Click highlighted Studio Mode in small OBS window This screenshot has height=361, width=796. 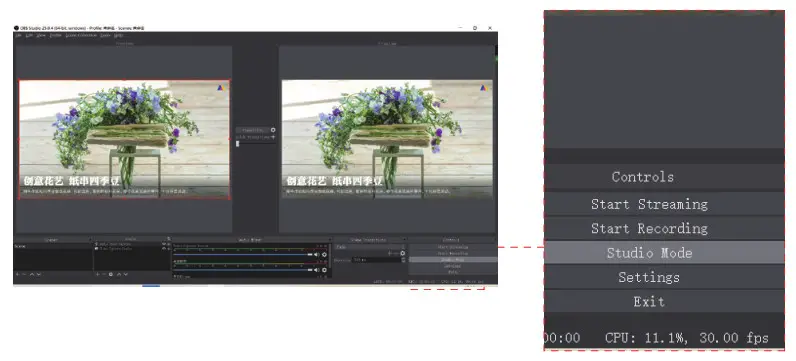[453, 260]
